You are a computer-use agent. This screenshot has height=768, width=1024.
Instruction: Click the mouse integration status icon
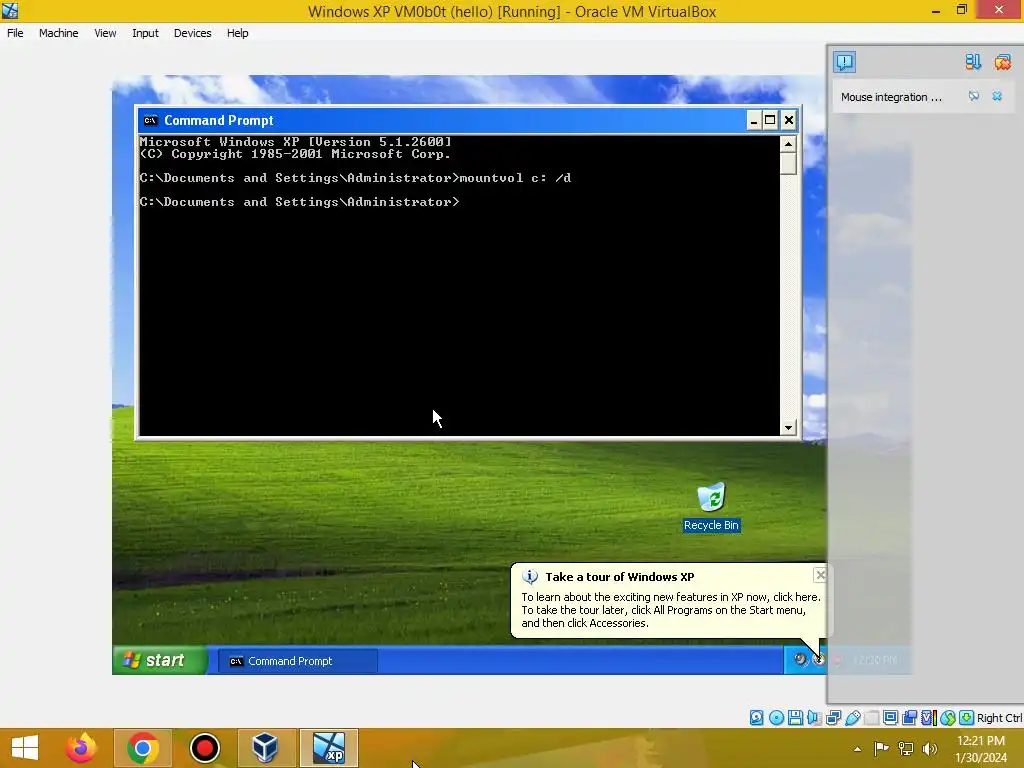point(948,718)
